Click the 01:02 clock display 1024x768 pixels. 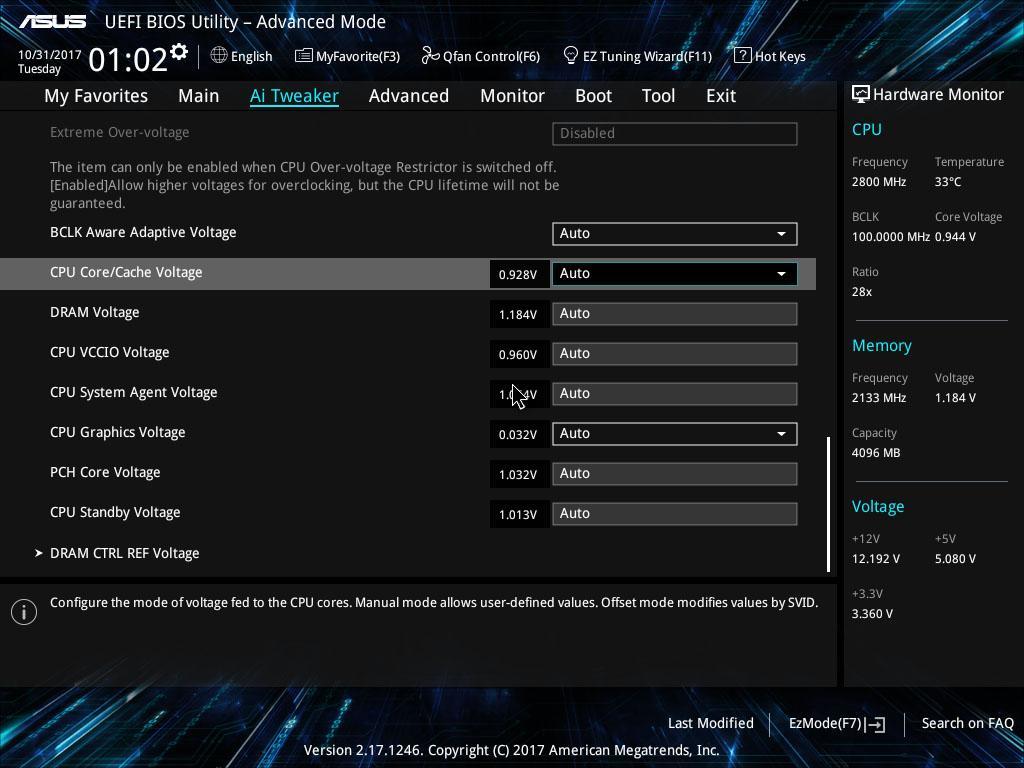(128, 59)
